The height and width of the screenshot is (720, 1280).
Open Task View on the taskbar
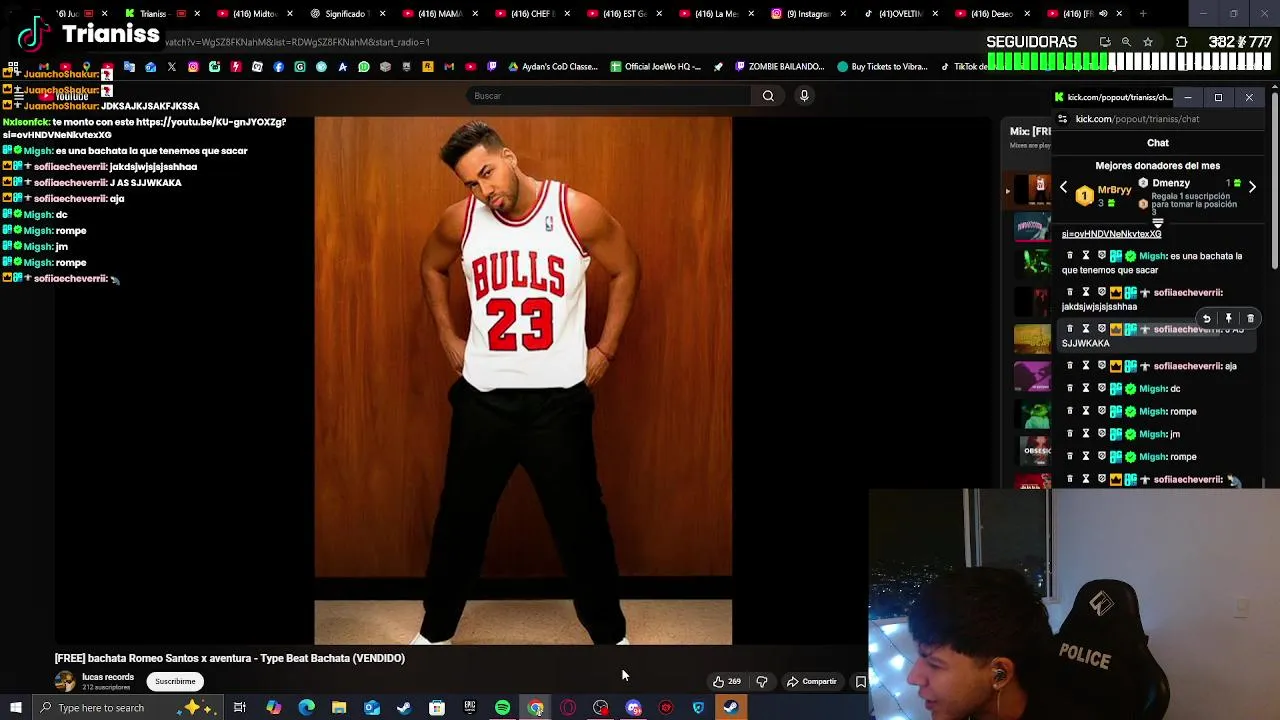[240, 708]
